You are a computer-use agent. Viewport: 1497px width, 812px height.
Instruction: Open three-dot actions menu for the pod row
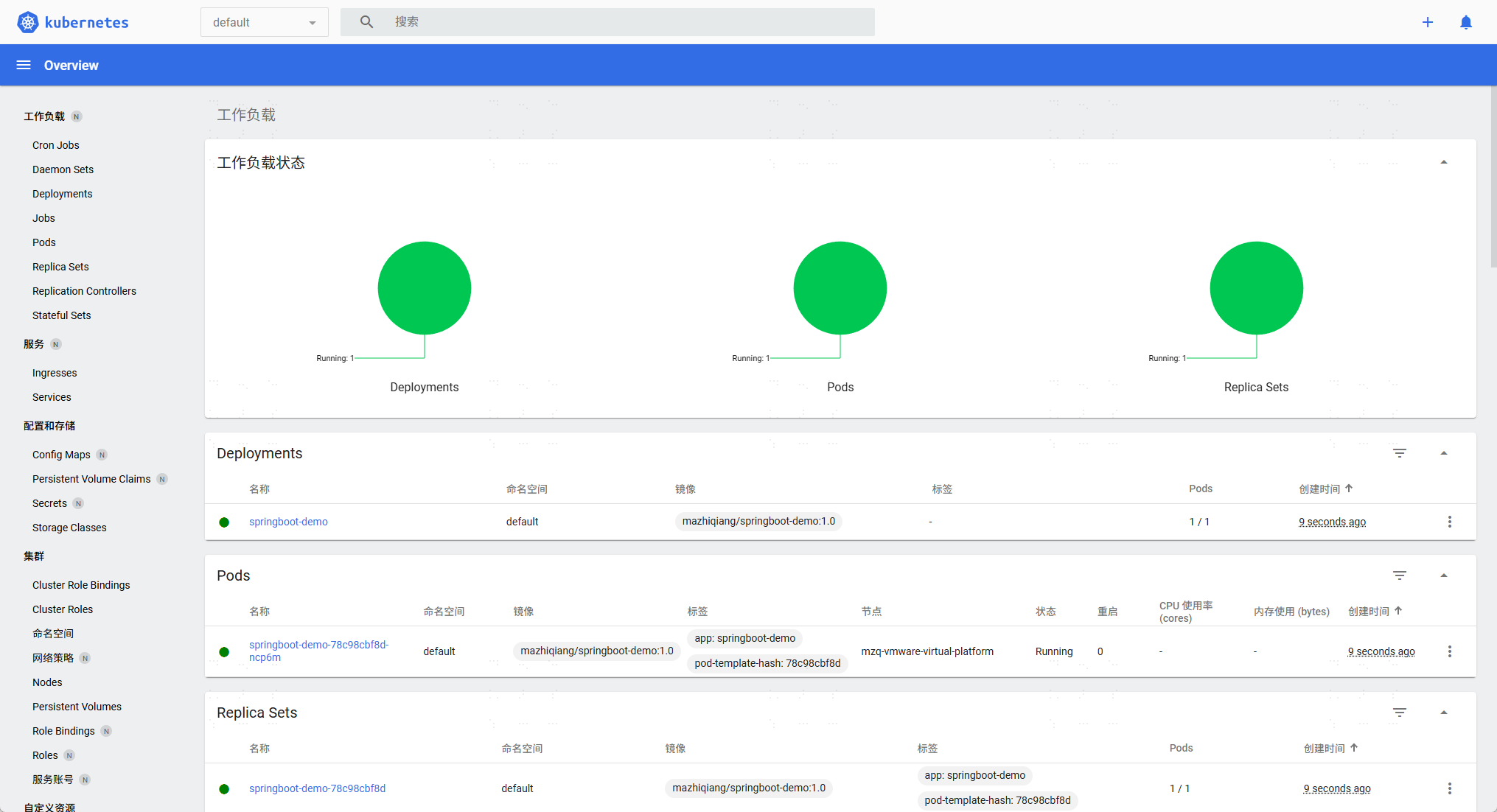point(1449,651)
